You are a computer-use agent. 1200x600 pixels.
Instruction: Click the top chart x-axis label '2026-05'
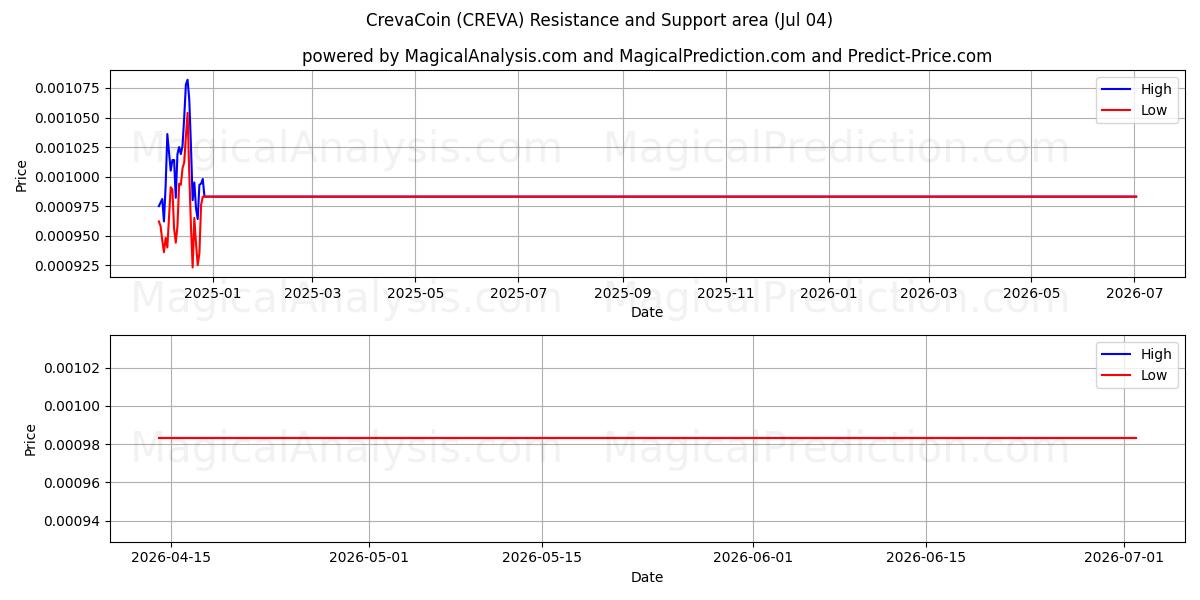tap(1031, 293)
